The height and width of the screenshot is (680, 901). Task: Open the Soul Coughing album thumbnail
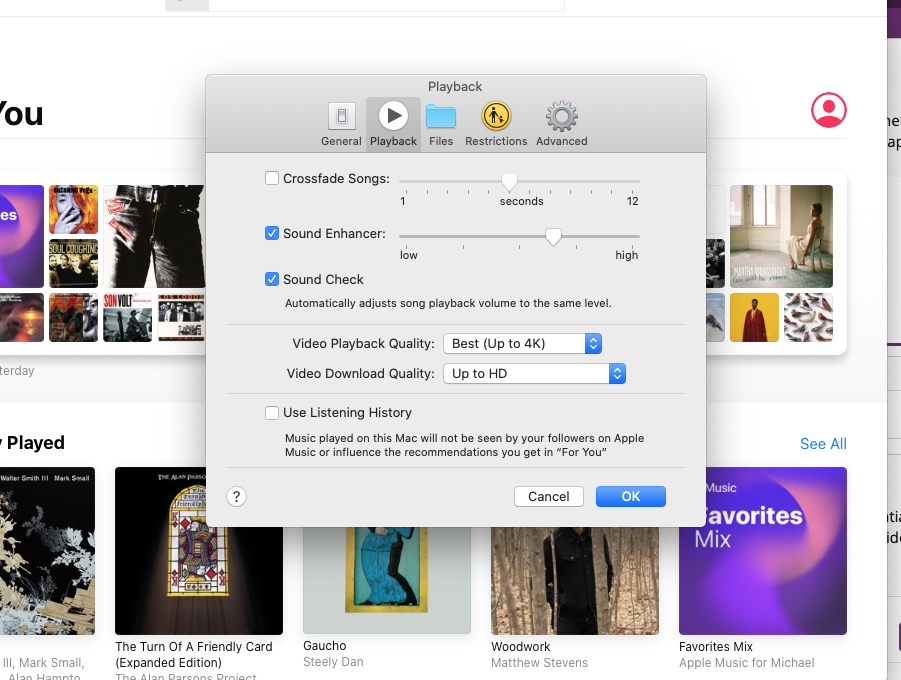tap(74, 263)
